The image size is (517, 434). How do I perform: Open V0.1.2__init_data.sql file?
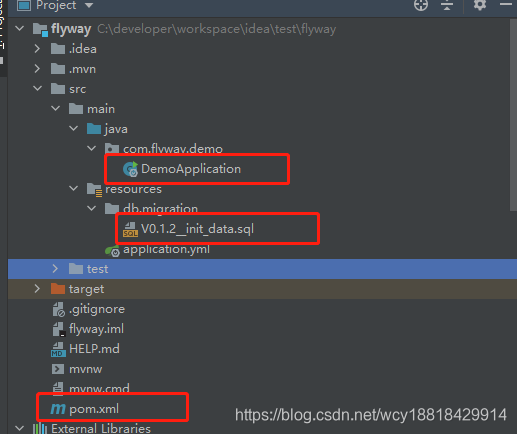point(197,229)
